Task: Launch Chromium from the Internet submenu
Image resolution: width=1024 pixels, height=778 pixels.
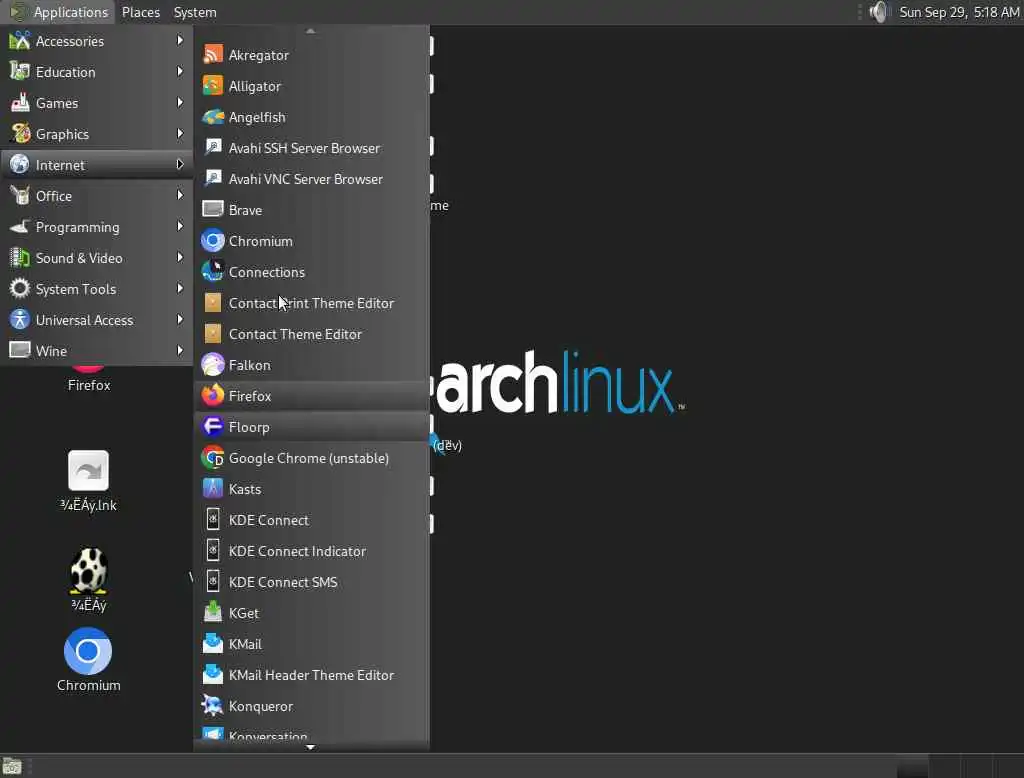Action: pyautogui.click(x=312, y=241)
